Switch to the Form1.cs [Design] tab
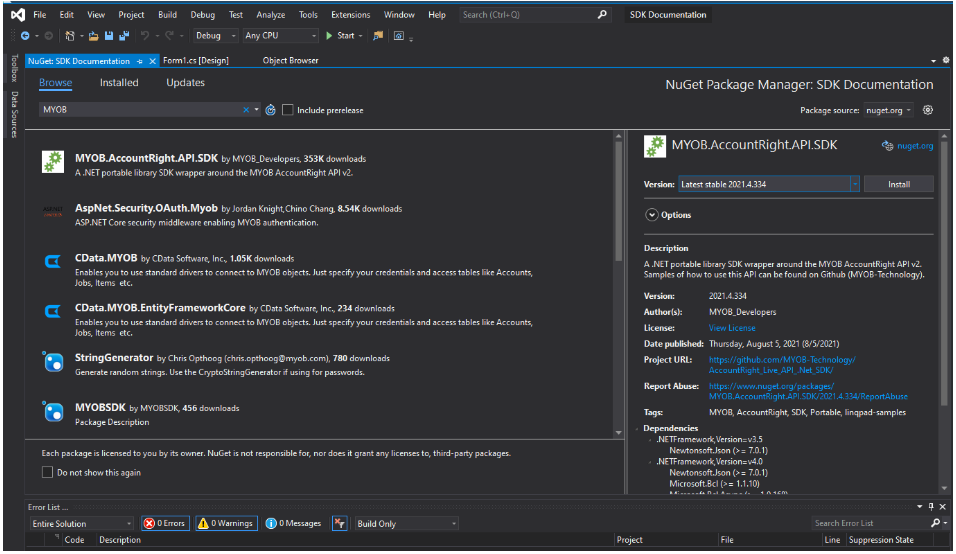956x554 pixels. click(196, 61)
